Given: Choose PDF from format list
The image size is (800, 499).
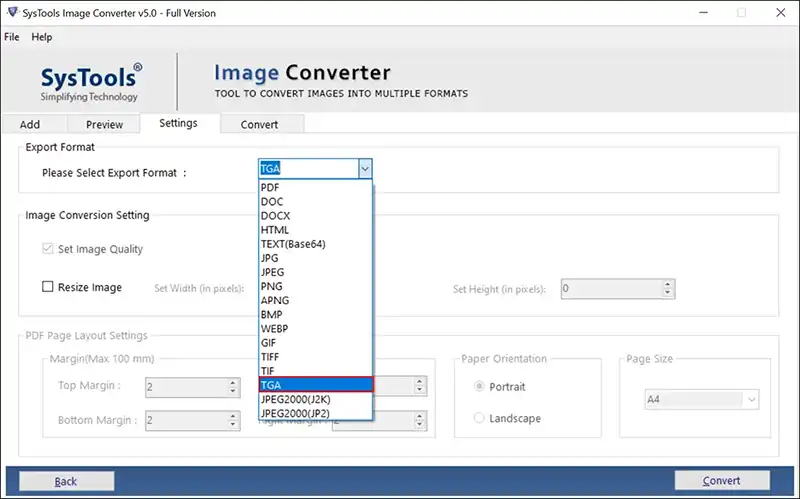Looking at the screenshot, I should [x=315, y=187].
